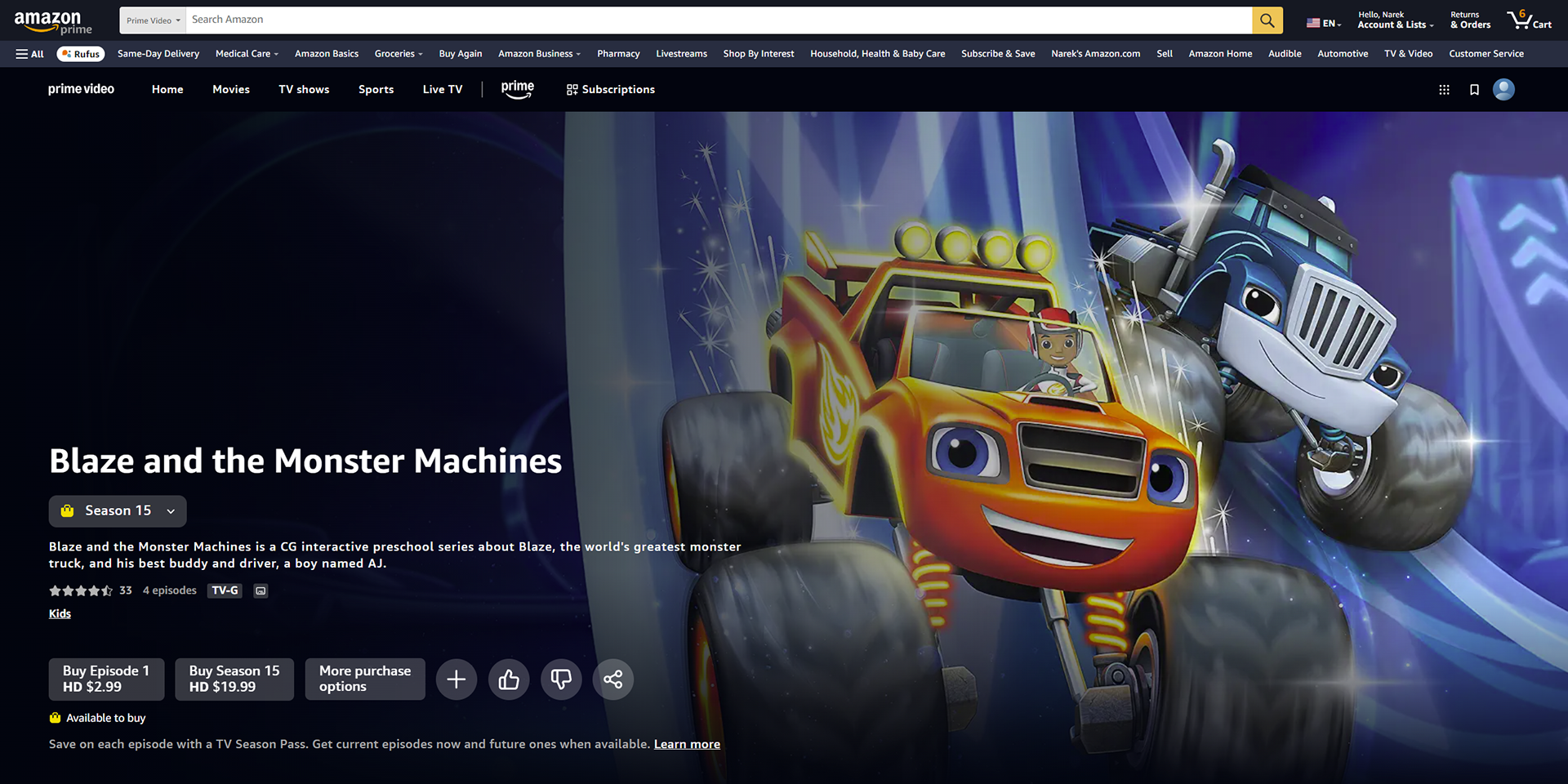Click into the Search Amazon field

(x=719, y=20)
